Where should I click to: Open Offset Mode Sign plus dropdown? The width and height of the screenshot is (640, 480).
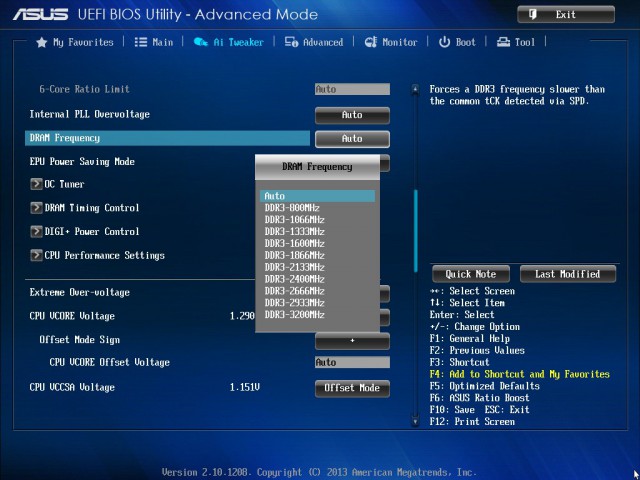[x=352, y=341]
